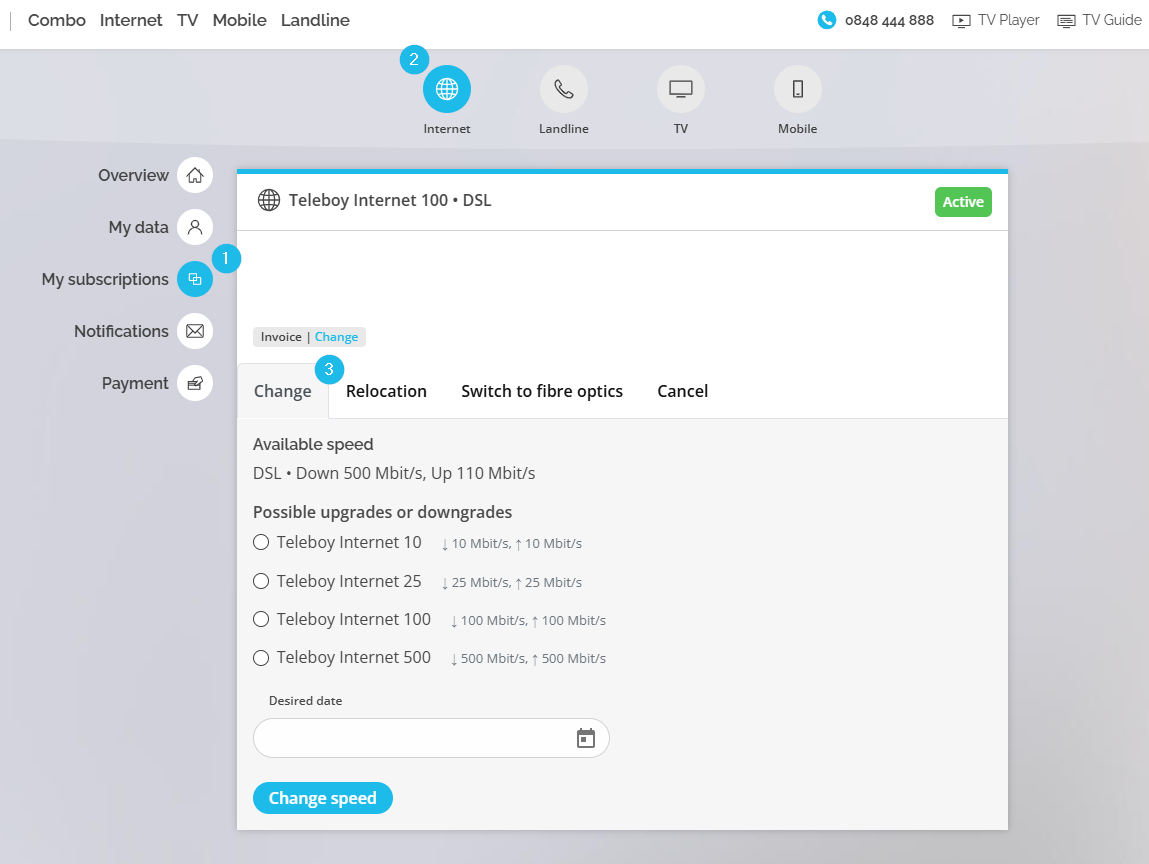Open the Landline phone icon
The height and width of the screenshot is (864, 1149).
564,89
